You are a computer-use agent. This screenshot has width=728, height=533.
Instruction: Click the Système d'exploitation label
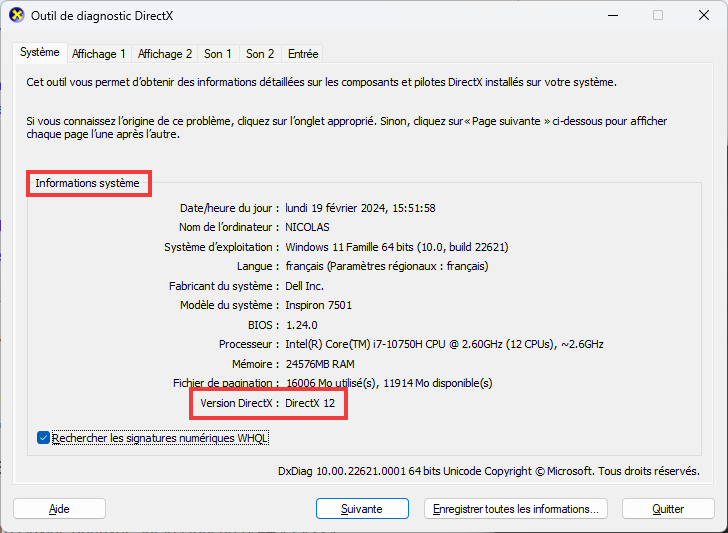pyautogui.click(x=221, y=247)
